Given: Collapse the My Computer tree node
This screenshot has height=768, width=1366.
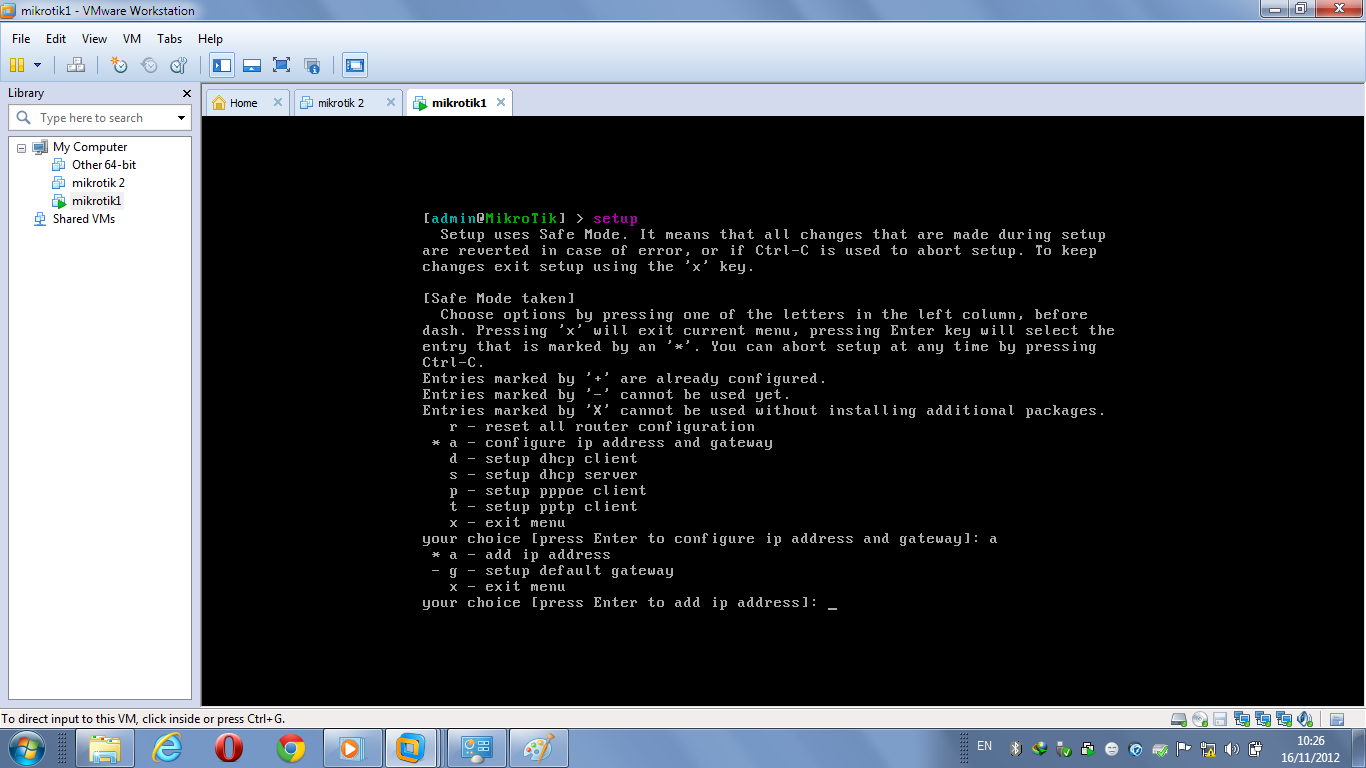Looking at the screenshot, I should tap(22, 146).
